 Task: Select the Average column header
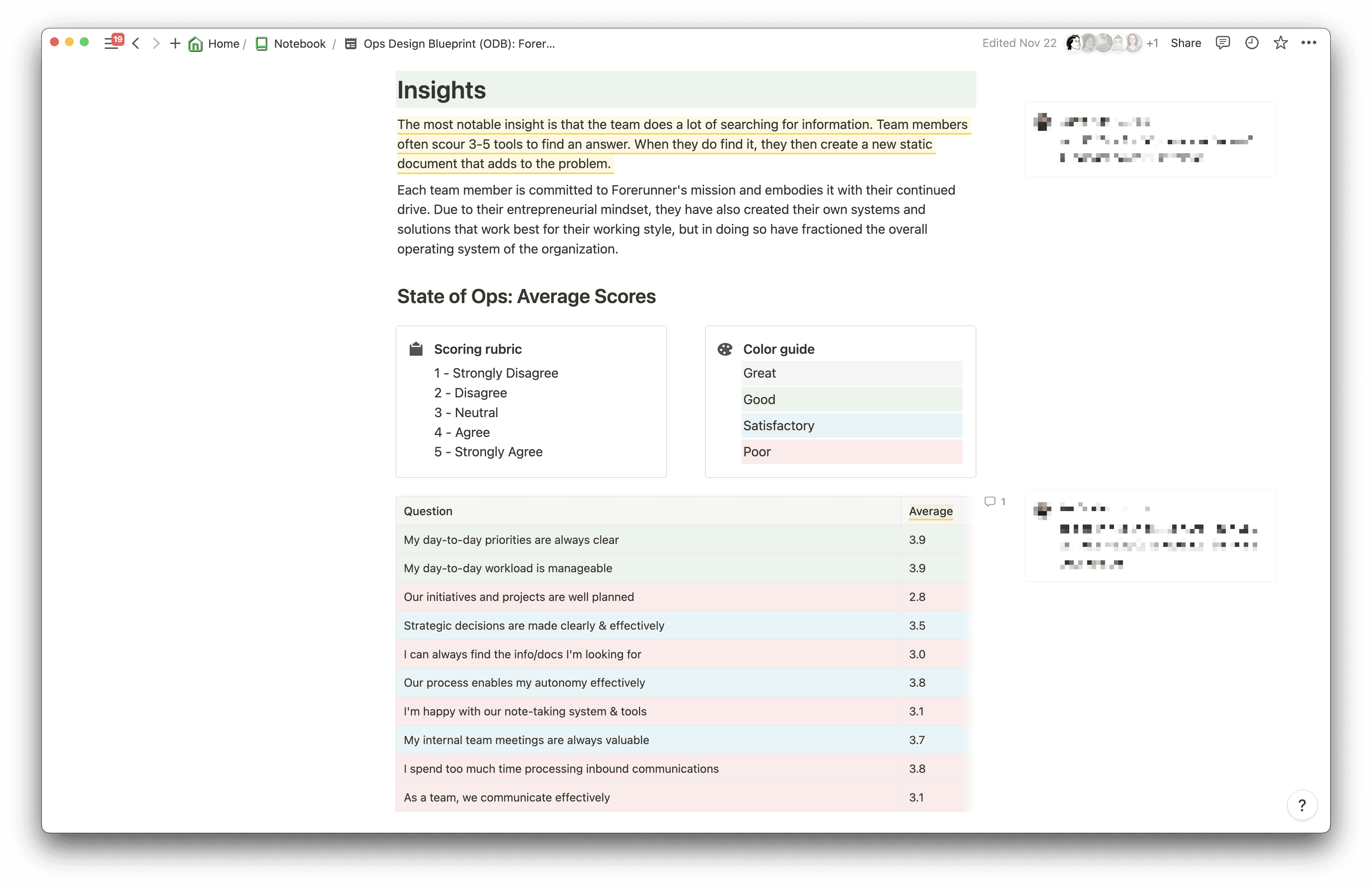[x=931, y=511]
